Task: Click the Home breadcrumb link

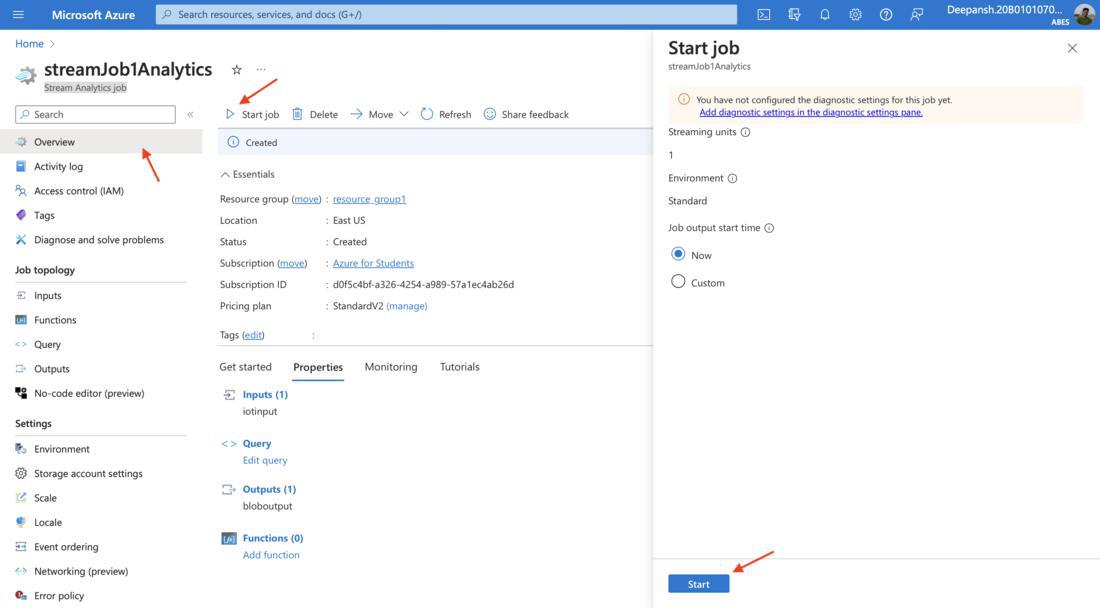Action: (29, 43)
